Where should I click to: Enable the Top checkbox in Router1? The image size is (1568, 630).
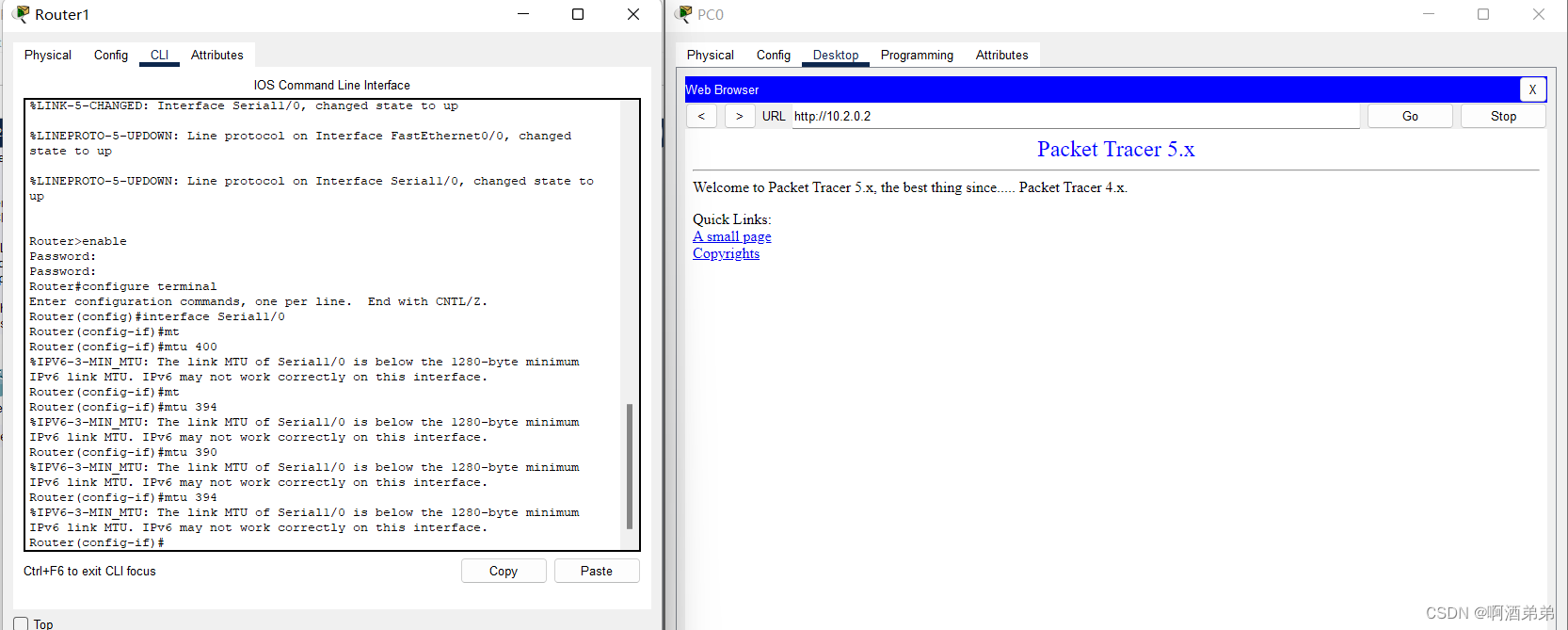[21, 623]
